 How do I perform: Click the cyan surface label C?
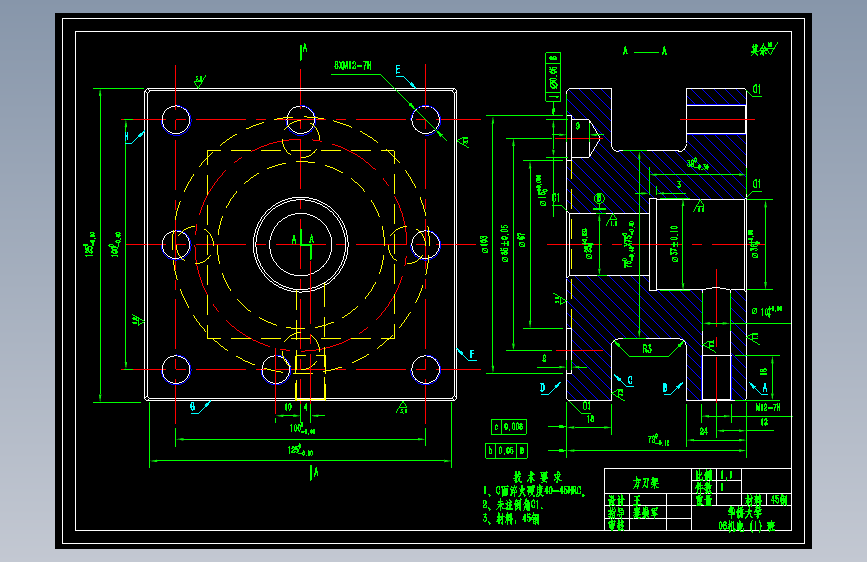tap(630, 381)
